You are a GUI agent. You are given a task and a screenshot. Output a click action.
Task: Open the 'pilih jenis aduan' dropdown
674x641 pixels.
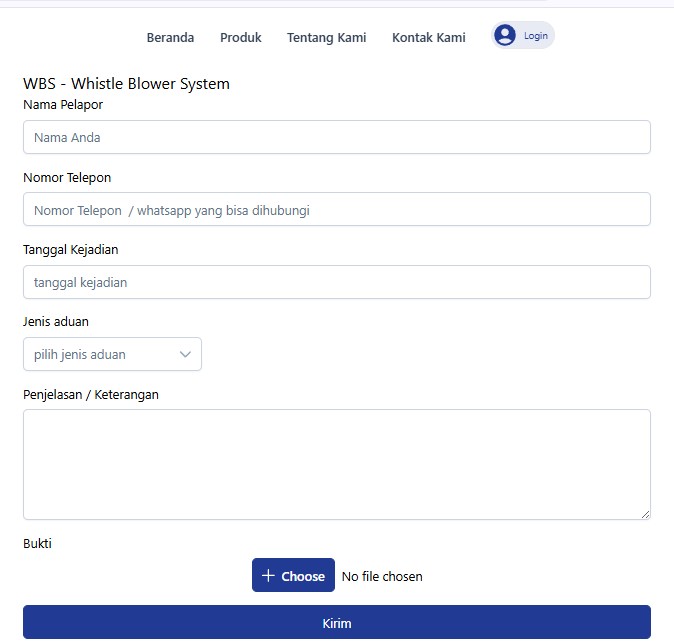[x=112, y=354]
